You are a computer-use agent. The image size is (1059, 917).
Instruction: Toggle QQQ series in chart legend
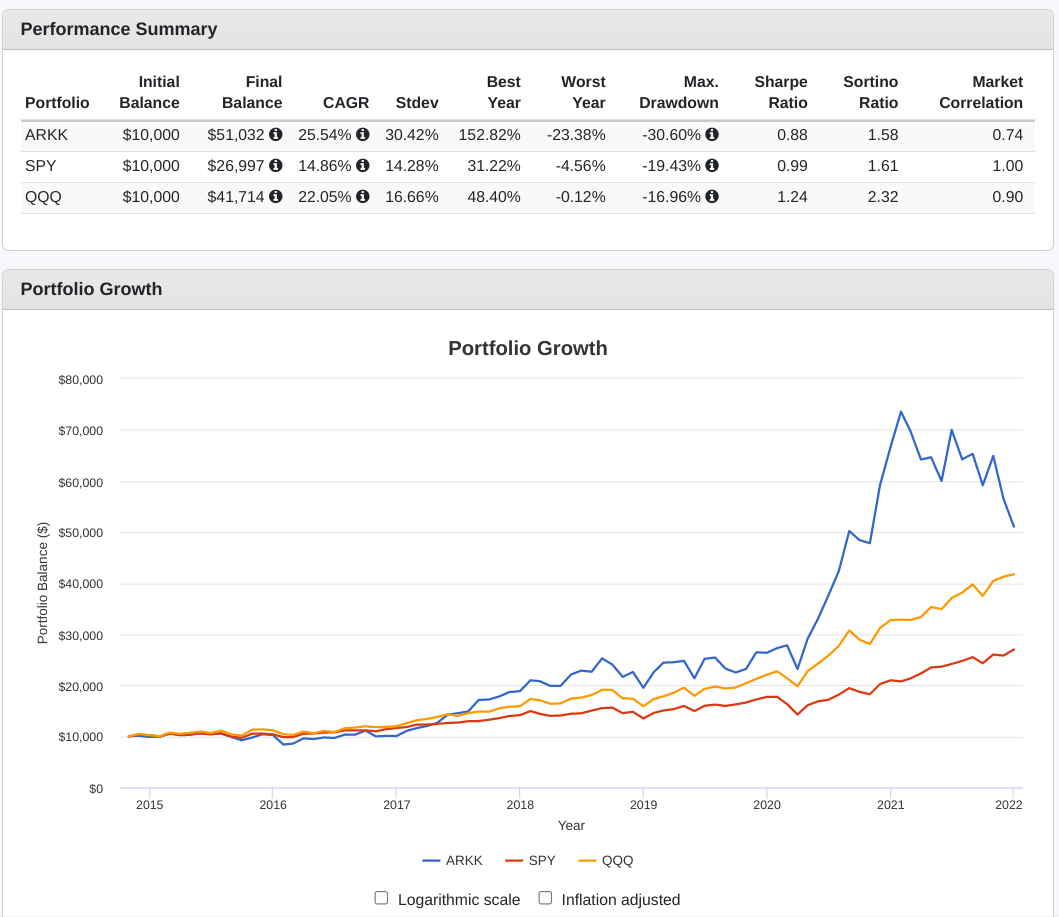tap(606, 860)
